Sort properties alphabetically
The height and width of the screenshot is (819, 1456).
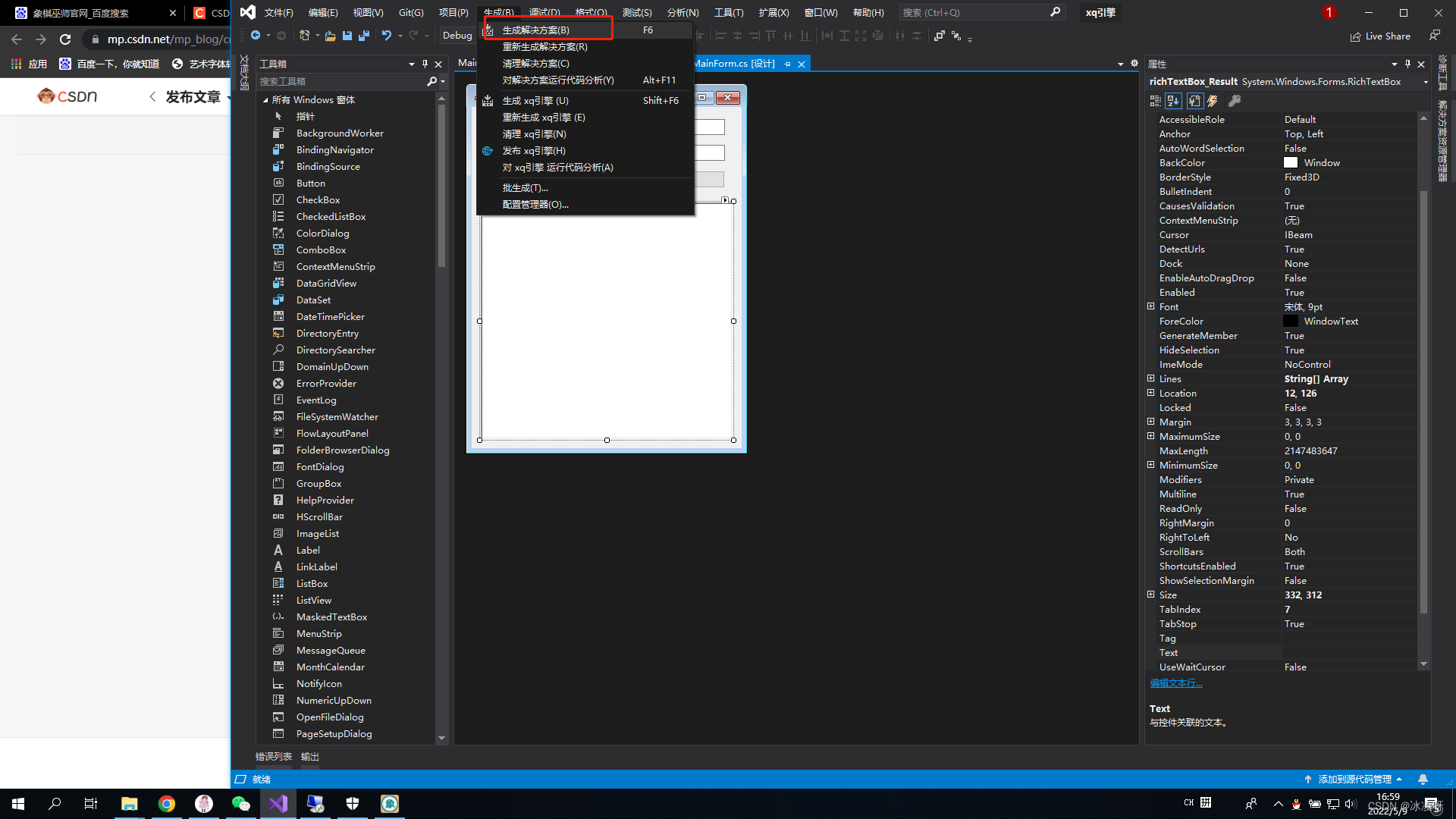click(x=1173, y=101)
